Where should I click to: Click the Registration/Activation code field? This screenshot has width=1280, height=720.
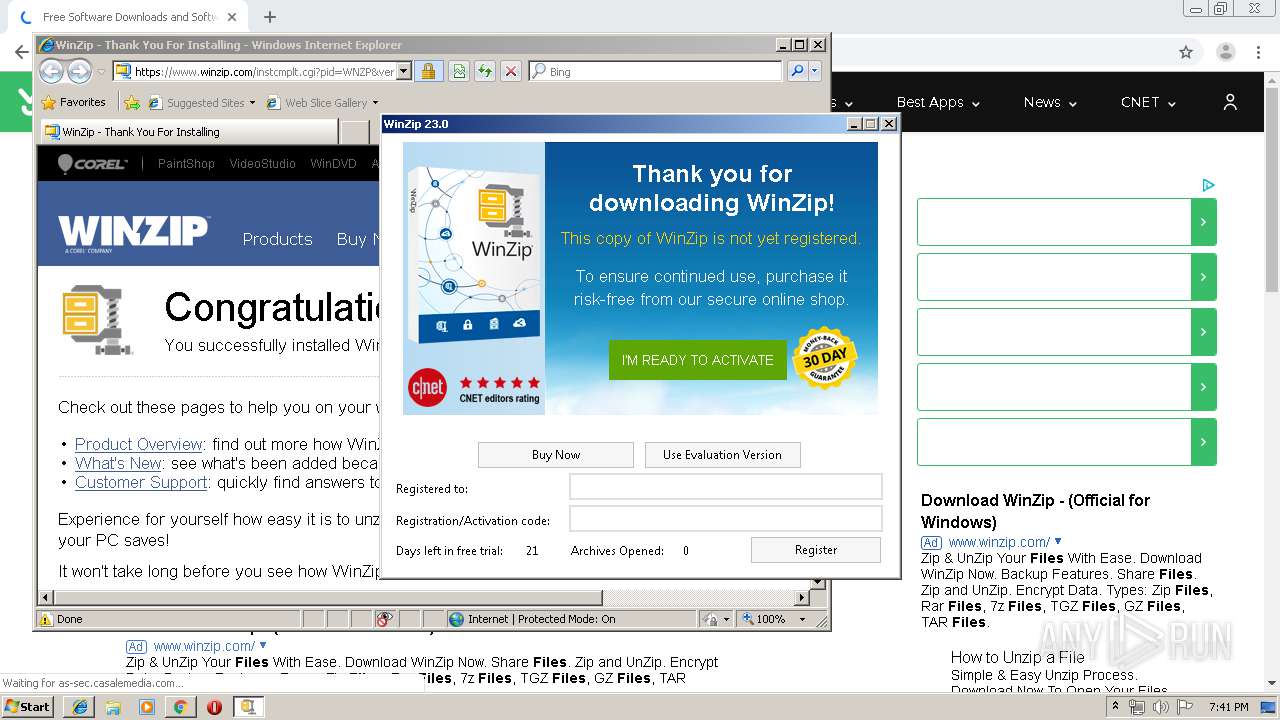pyautogui.click(x=725, y=519)
